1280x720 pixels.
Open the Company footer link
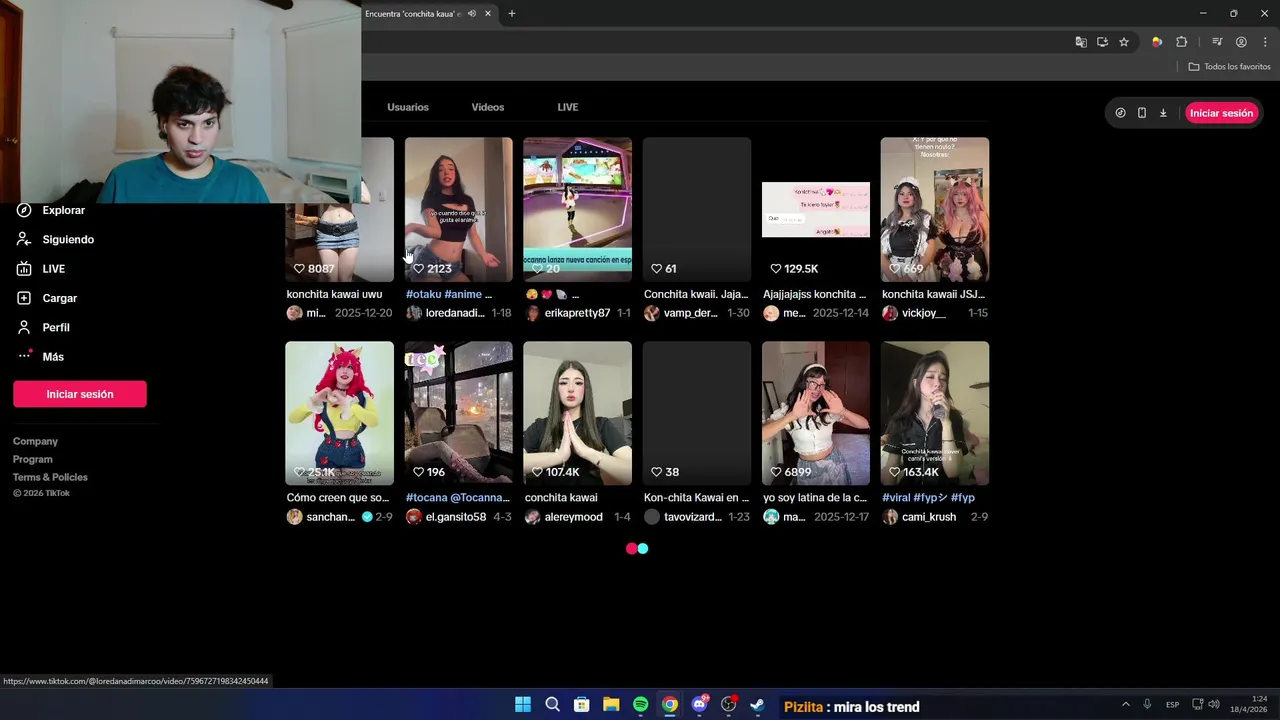[35, 441]
